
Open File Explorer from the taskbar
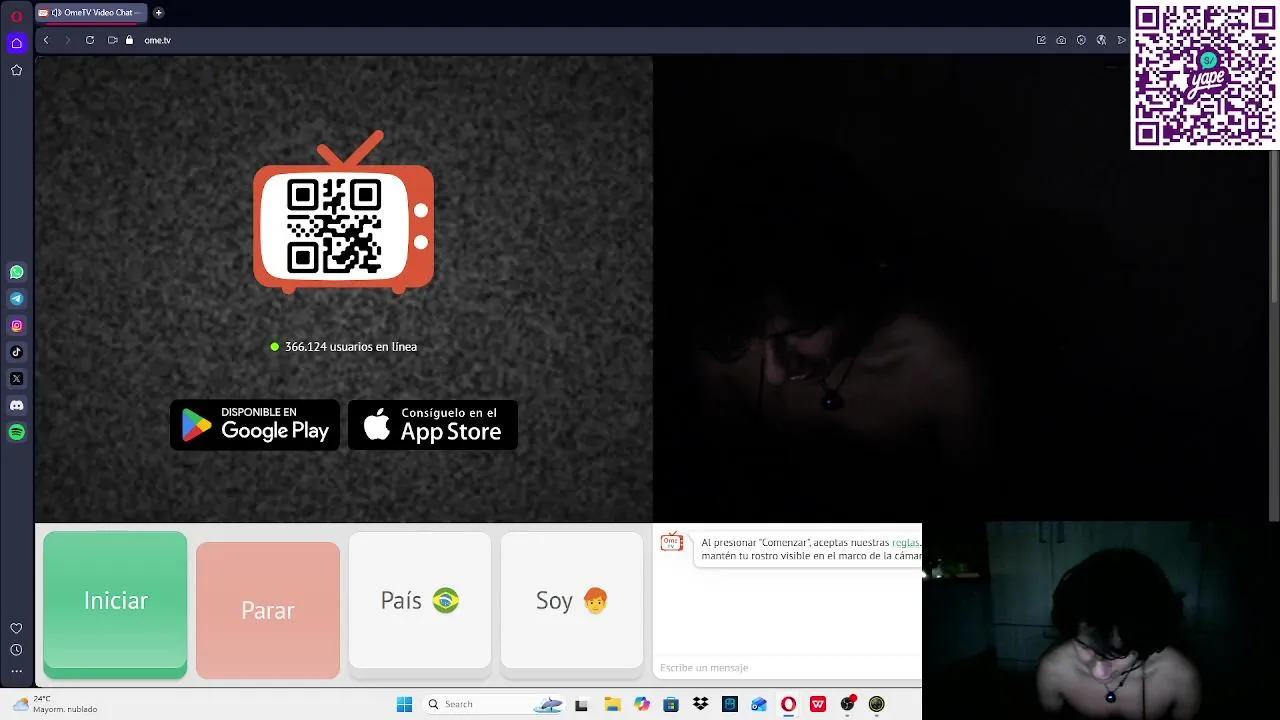pos(612,704)
